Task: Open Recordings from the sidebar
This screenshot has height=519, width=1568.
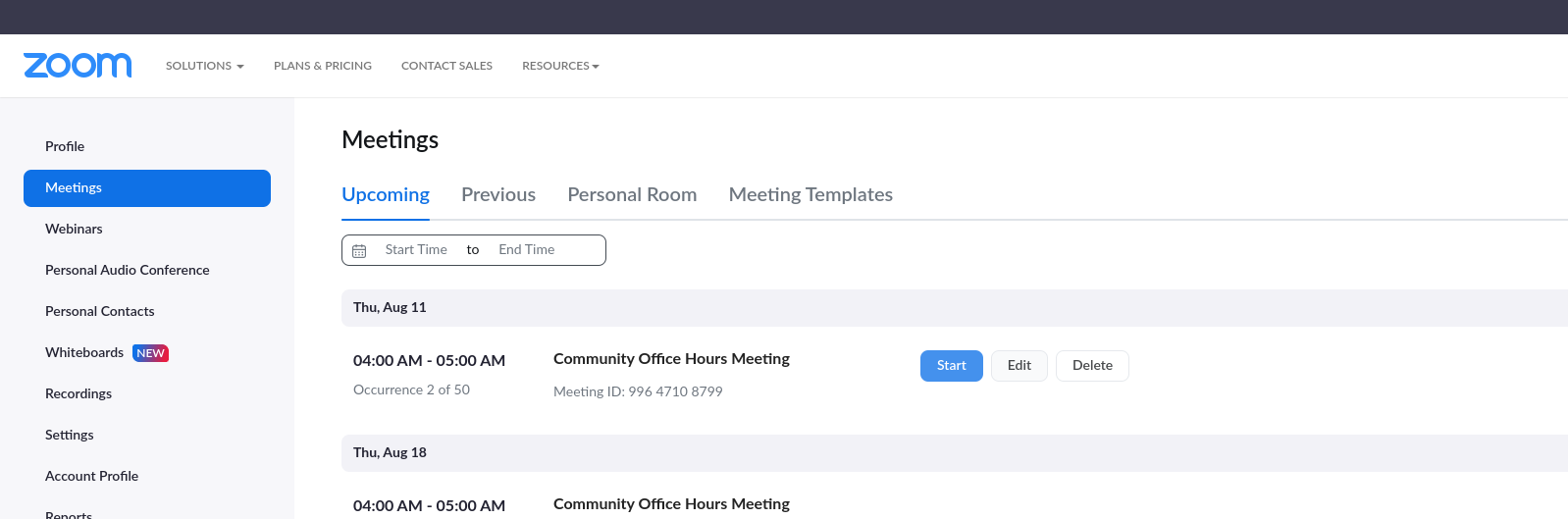Action: coord(78,393)
